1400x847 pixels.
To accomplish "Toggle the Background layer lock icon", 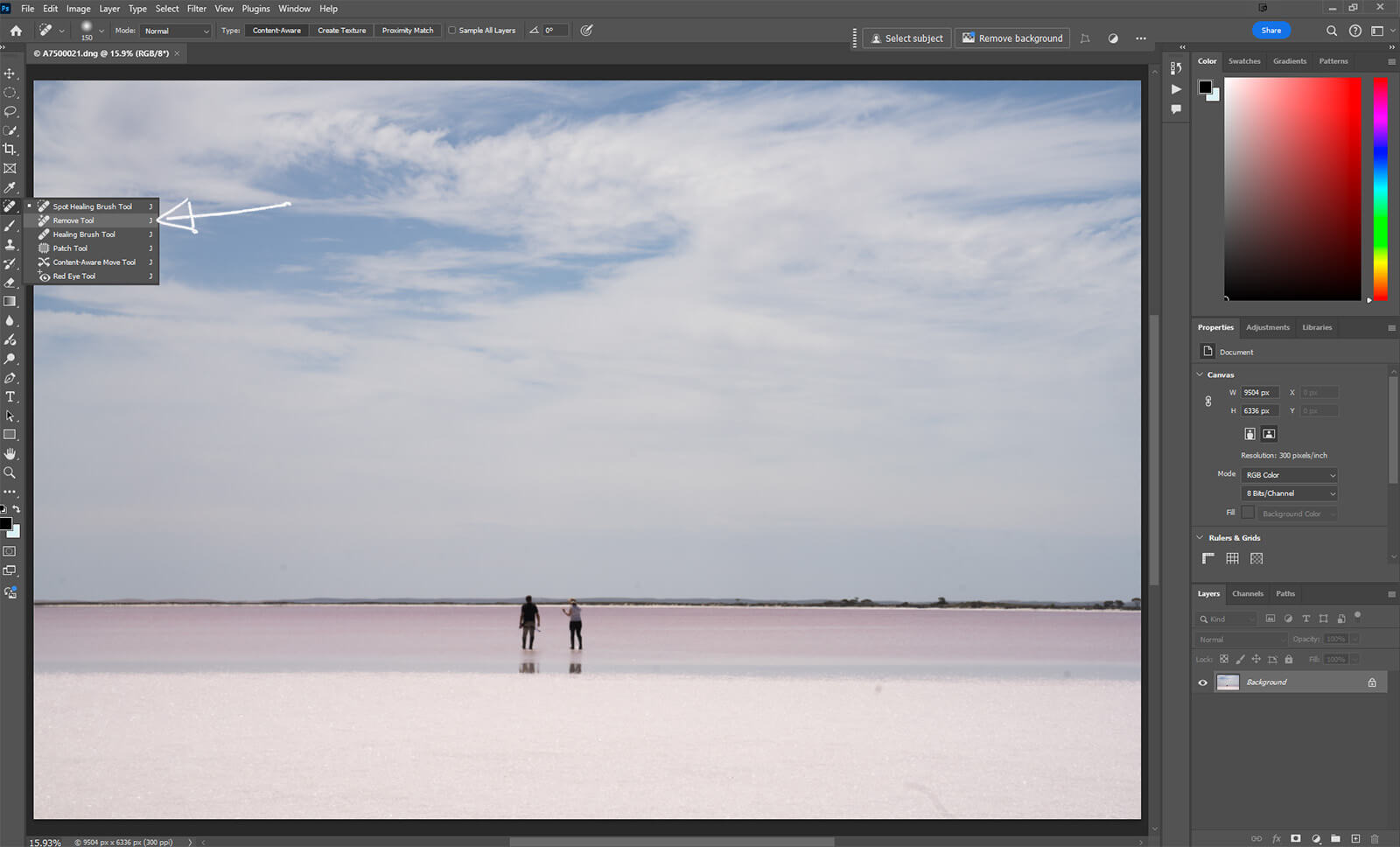I will [x=1372, y=682].
